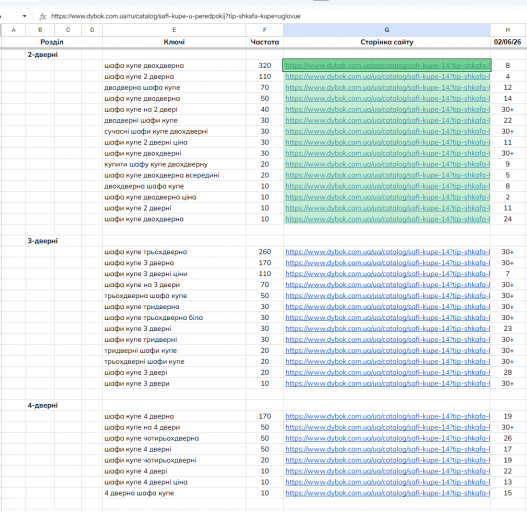Image resolution: width=527 pixels, height=512 pixels.
Task: Click the 'Сторінка сайту' header cell
Action: pos(387,42)
